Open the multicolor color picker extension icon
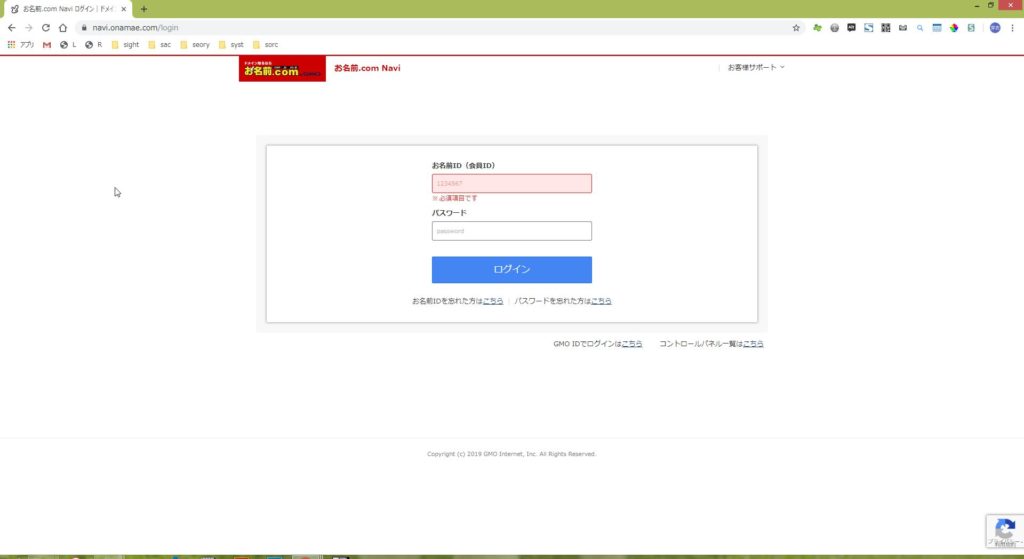 [954, 27]
